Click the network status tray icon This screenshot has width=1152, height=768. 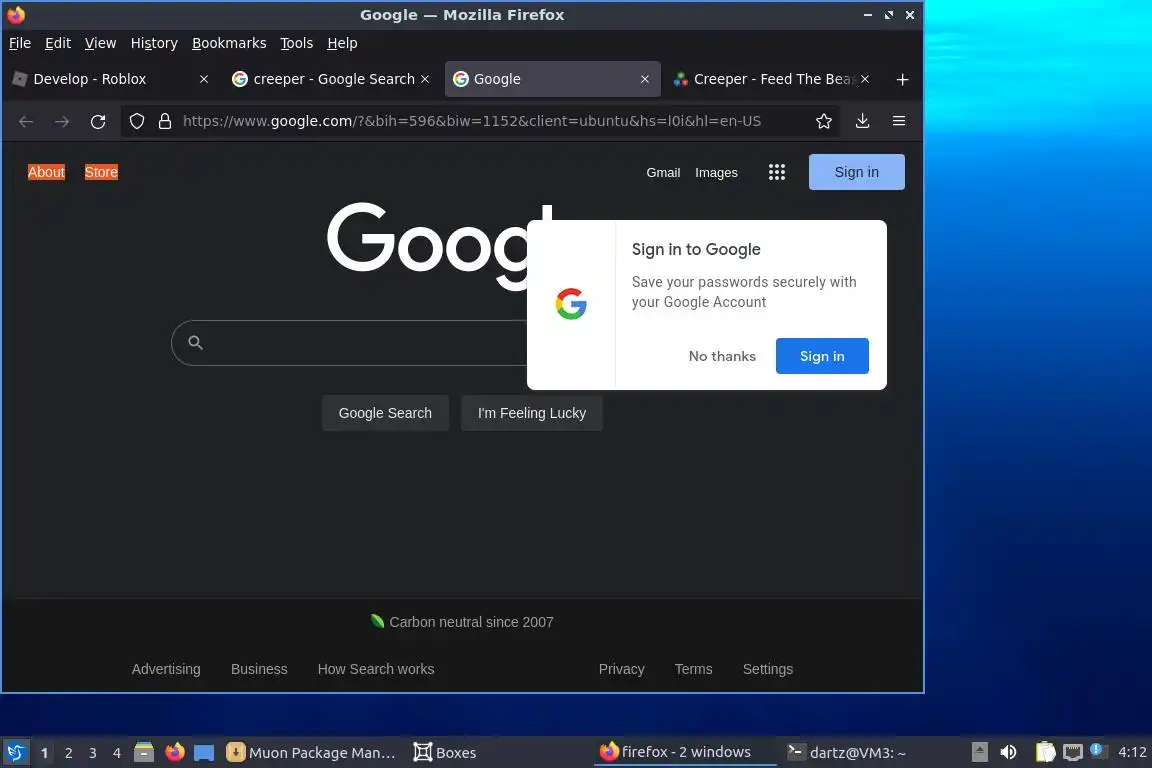click(x=1073, y=753)
